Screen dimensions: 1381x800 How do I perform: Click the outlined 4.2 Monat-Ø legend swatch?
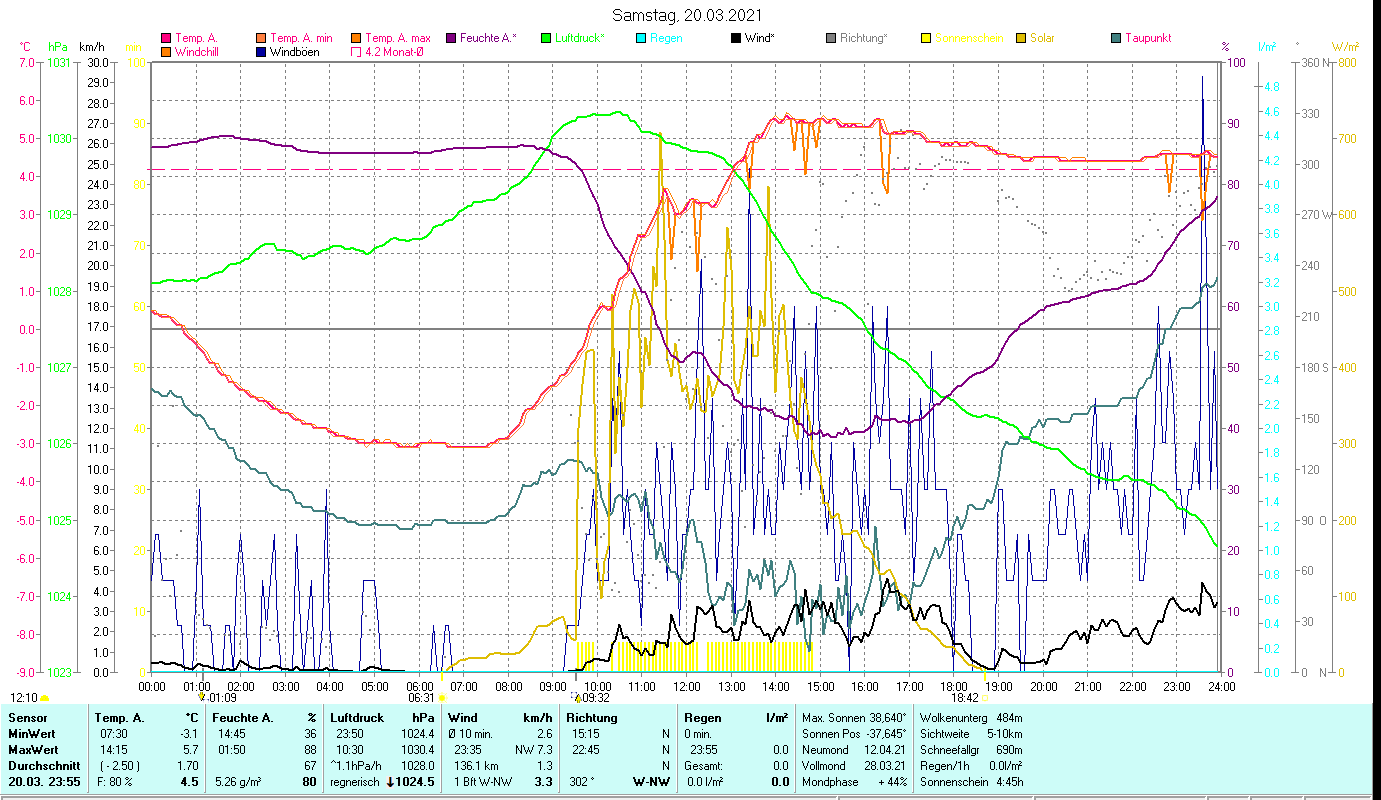point(355,52)
